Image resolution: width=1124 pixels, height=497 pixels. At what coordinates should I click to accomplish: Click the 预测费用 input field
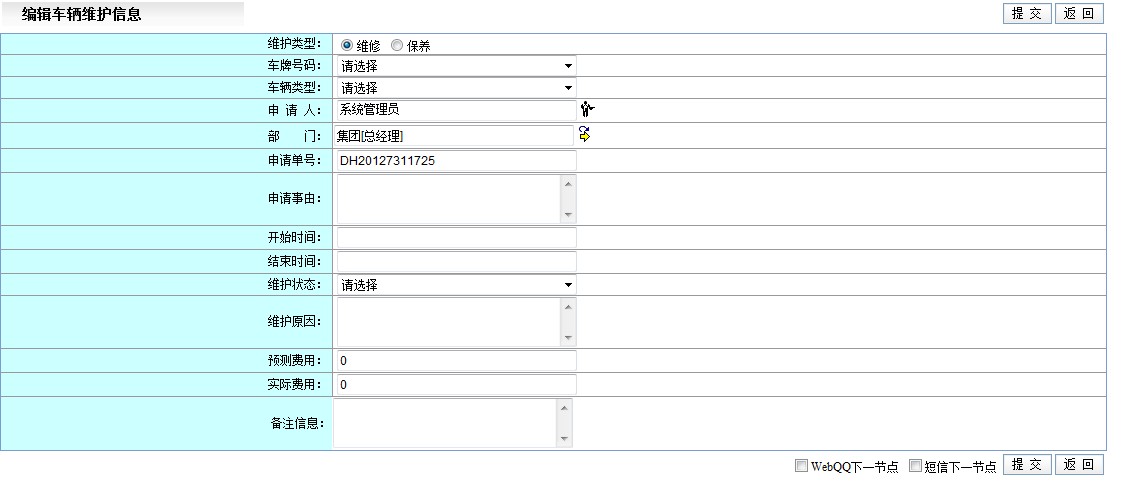[456, 360]
